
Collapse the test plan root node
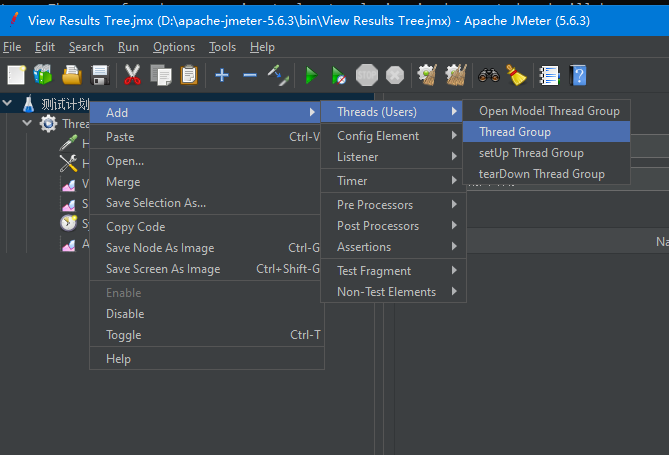(7, 102)
